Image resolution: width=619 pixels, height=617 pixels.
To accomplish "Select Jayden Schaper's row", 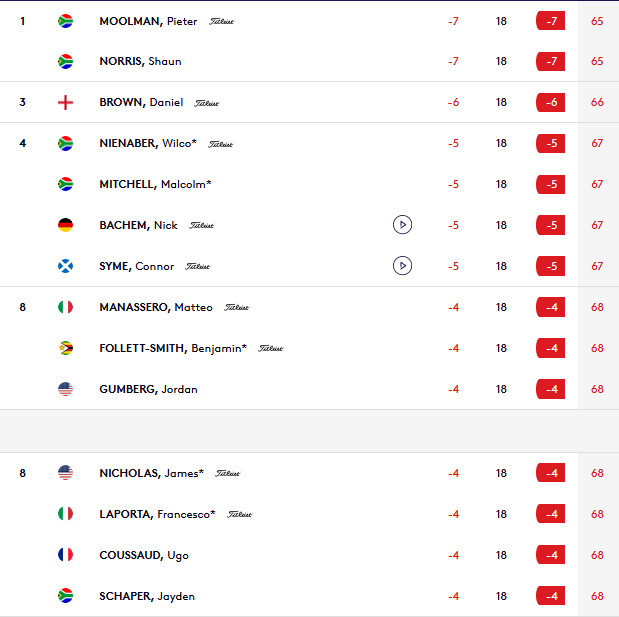I will point(310,596).
